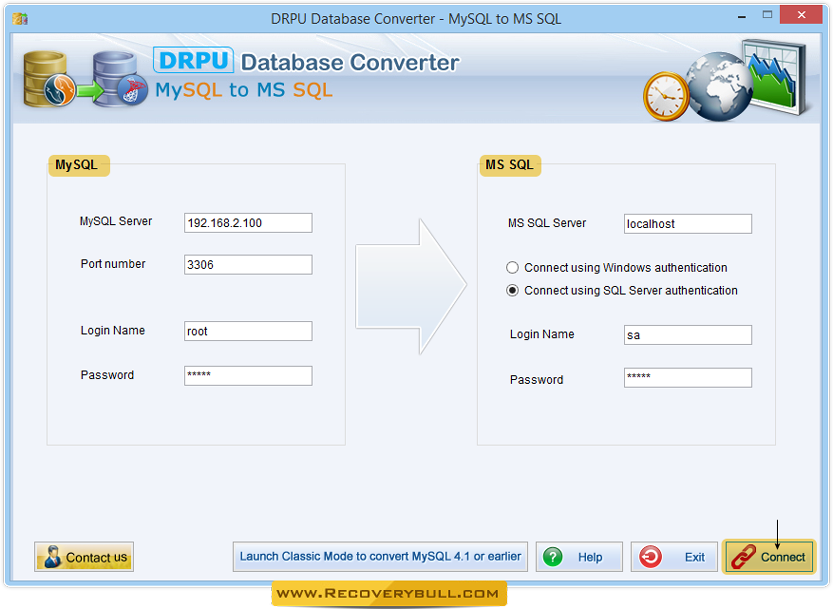Click the 'Database Converter' heading text

(350, 62)
